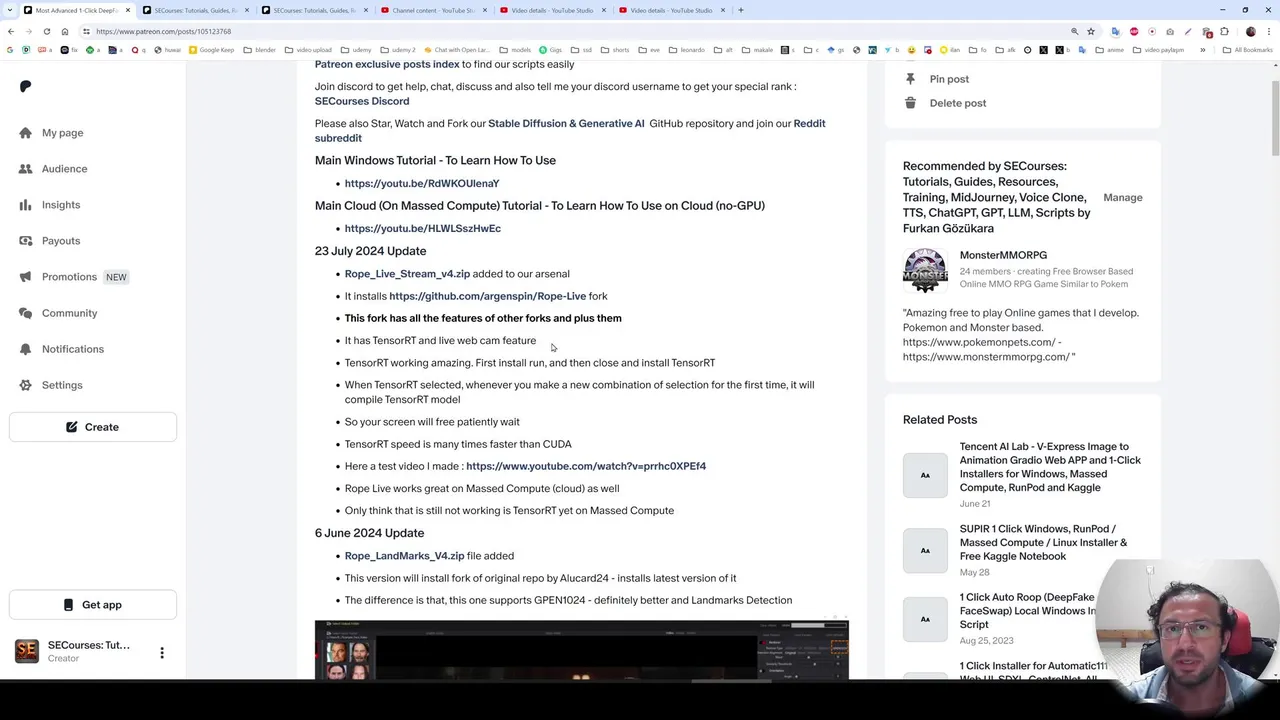
Task: Expand the All Bookmarks folder
Action: point(1248,49)
